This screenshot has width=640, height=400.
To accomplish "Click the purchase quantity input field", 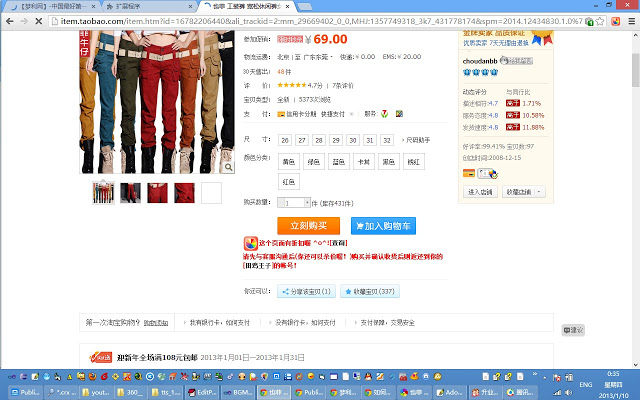I will click(x=294, y=203).
